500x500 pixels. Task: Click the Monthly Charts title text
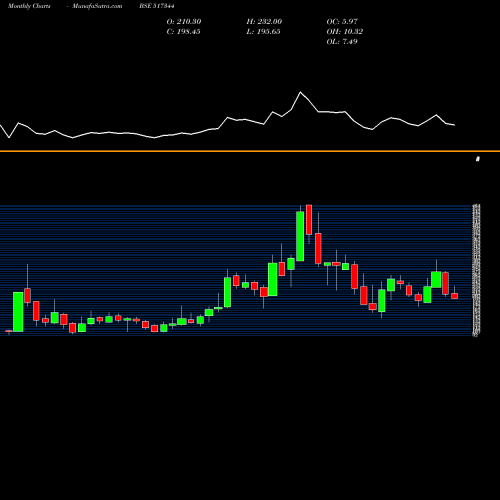pyautogui.click(x=29, y=6)
